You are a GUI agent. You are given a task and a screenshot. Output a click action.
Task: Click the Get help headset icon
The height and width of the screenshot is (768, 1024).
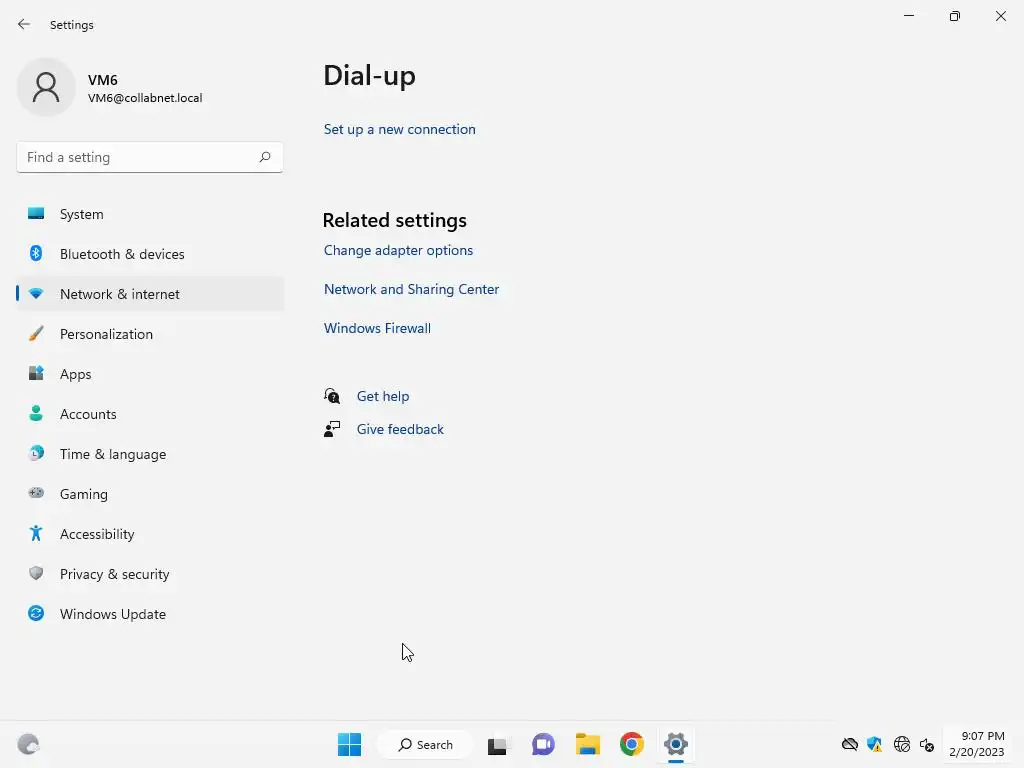(x=332, y=396)
